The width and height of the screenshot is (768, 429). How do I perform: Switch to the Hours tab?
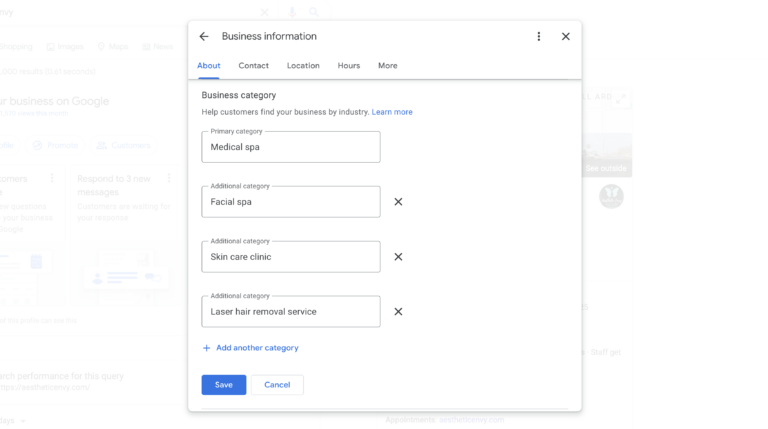[349, 66]
